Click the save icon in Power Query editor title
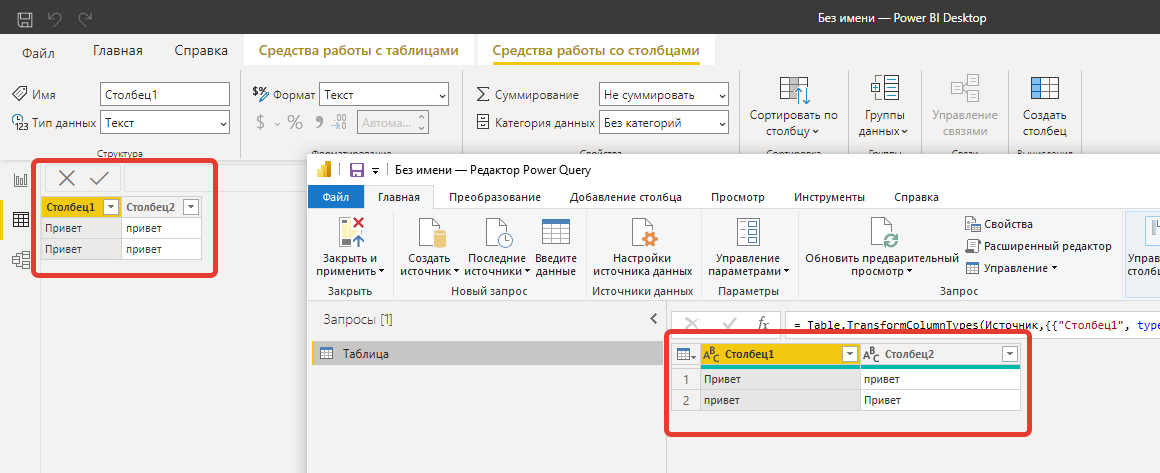 357,170
